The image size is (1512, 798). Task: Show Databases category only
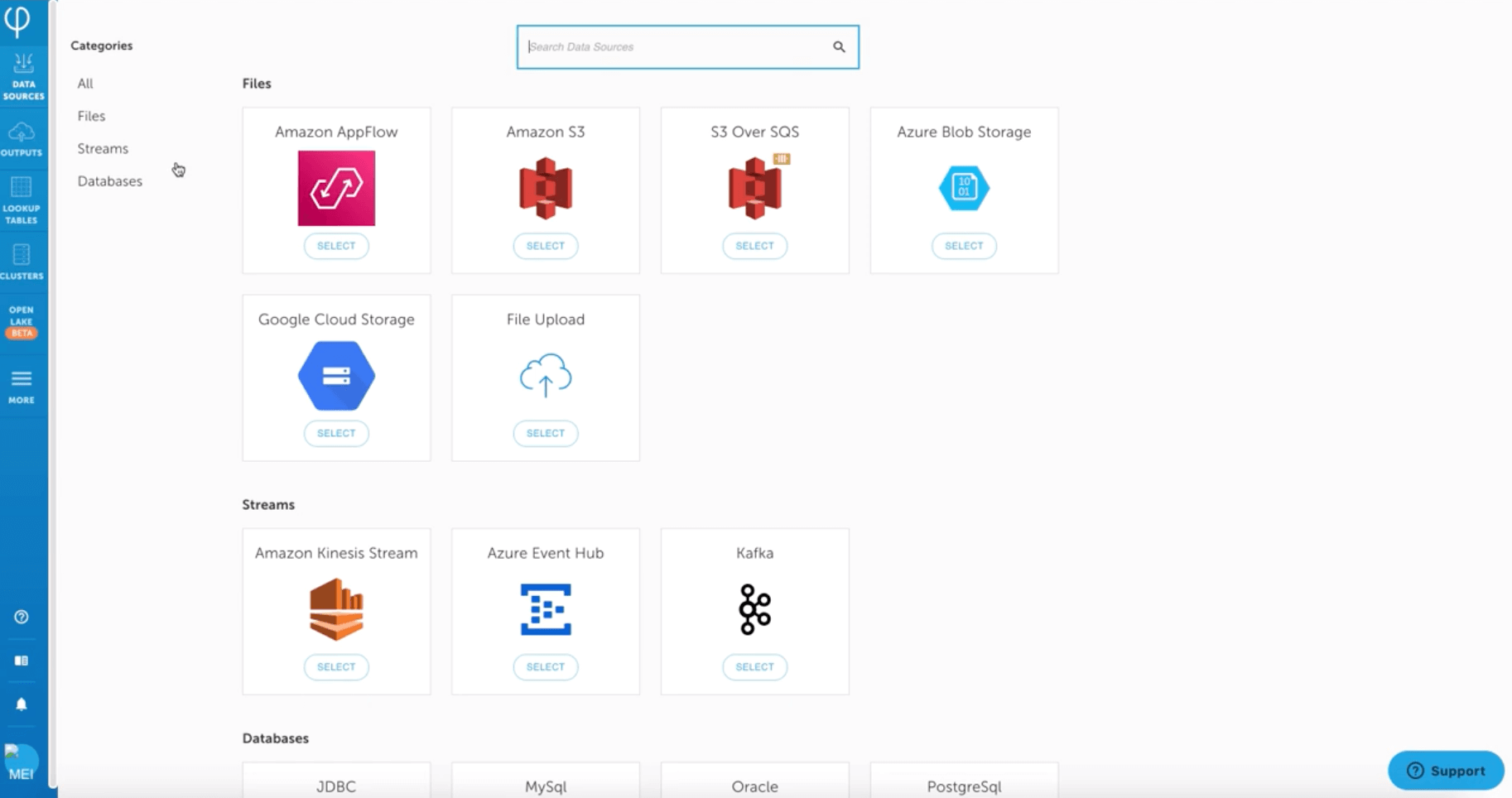coord(110,181)
